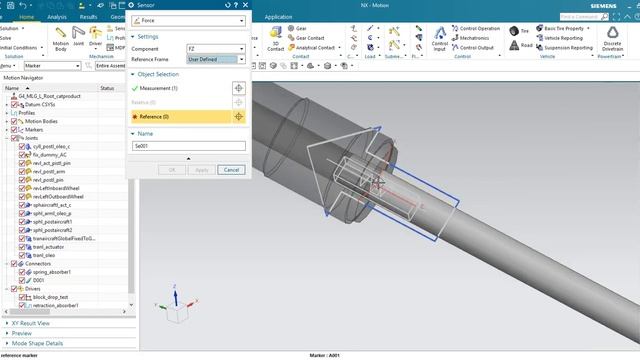Click navigator vertical scrollbar
Viewport: 640px width, 360px height.
point(131,236)
